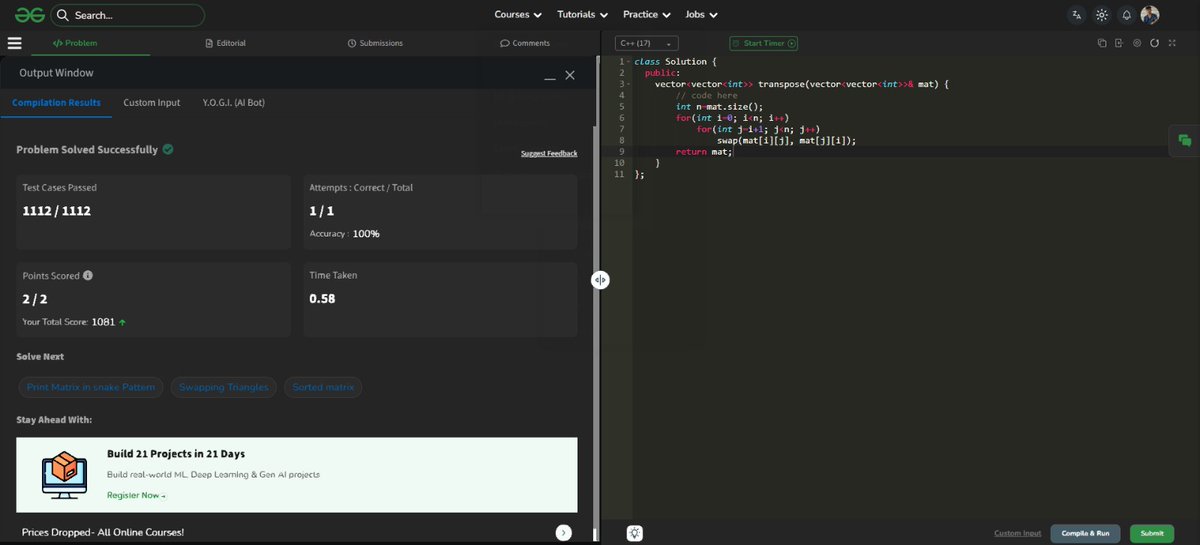Click the Points Scored info icon
1200x545 pixels.
pyautogui.click(x=88, y=275)
